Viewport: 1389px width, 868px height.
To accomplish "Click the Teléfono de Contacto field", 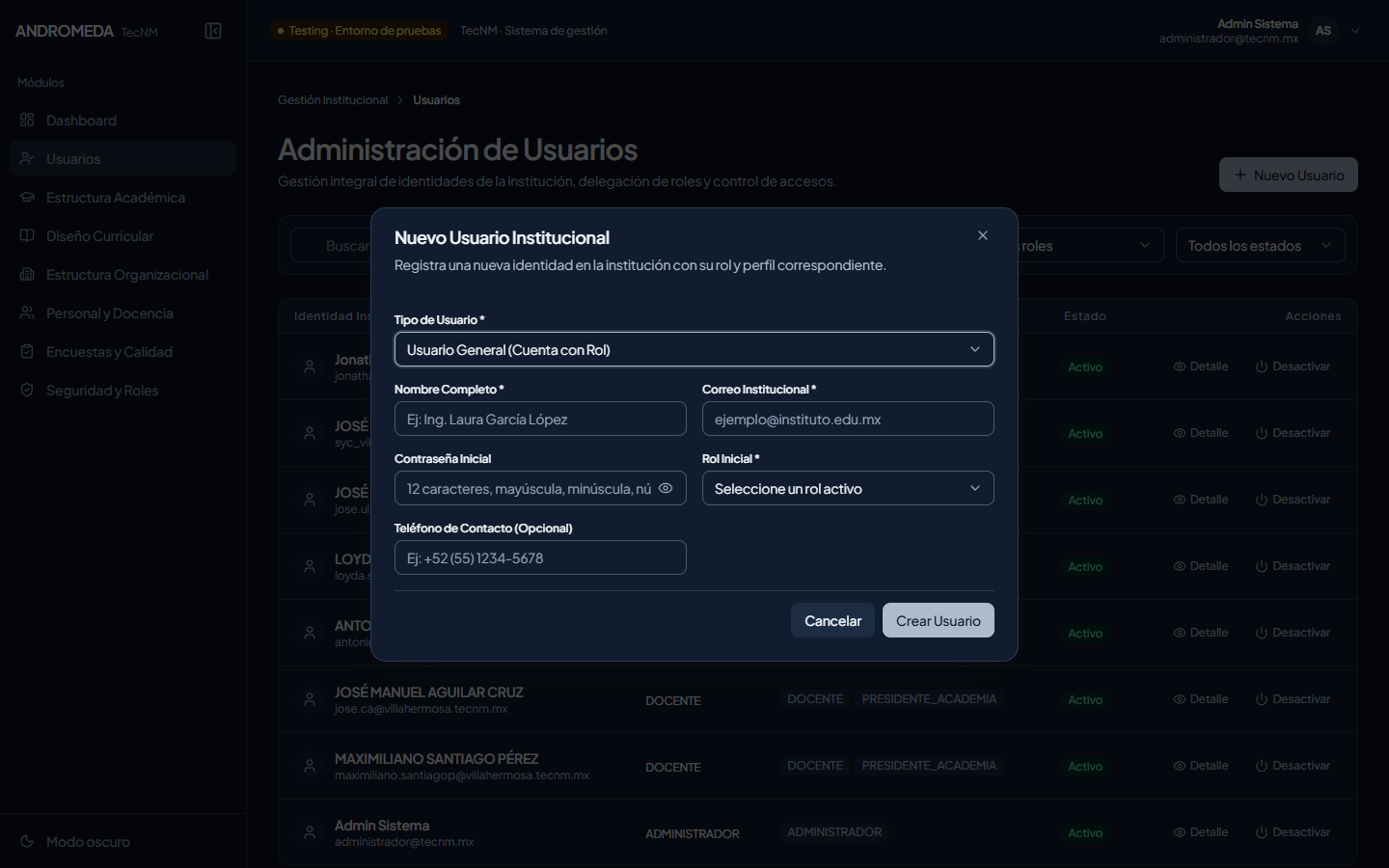I will [x=540, y=557].
